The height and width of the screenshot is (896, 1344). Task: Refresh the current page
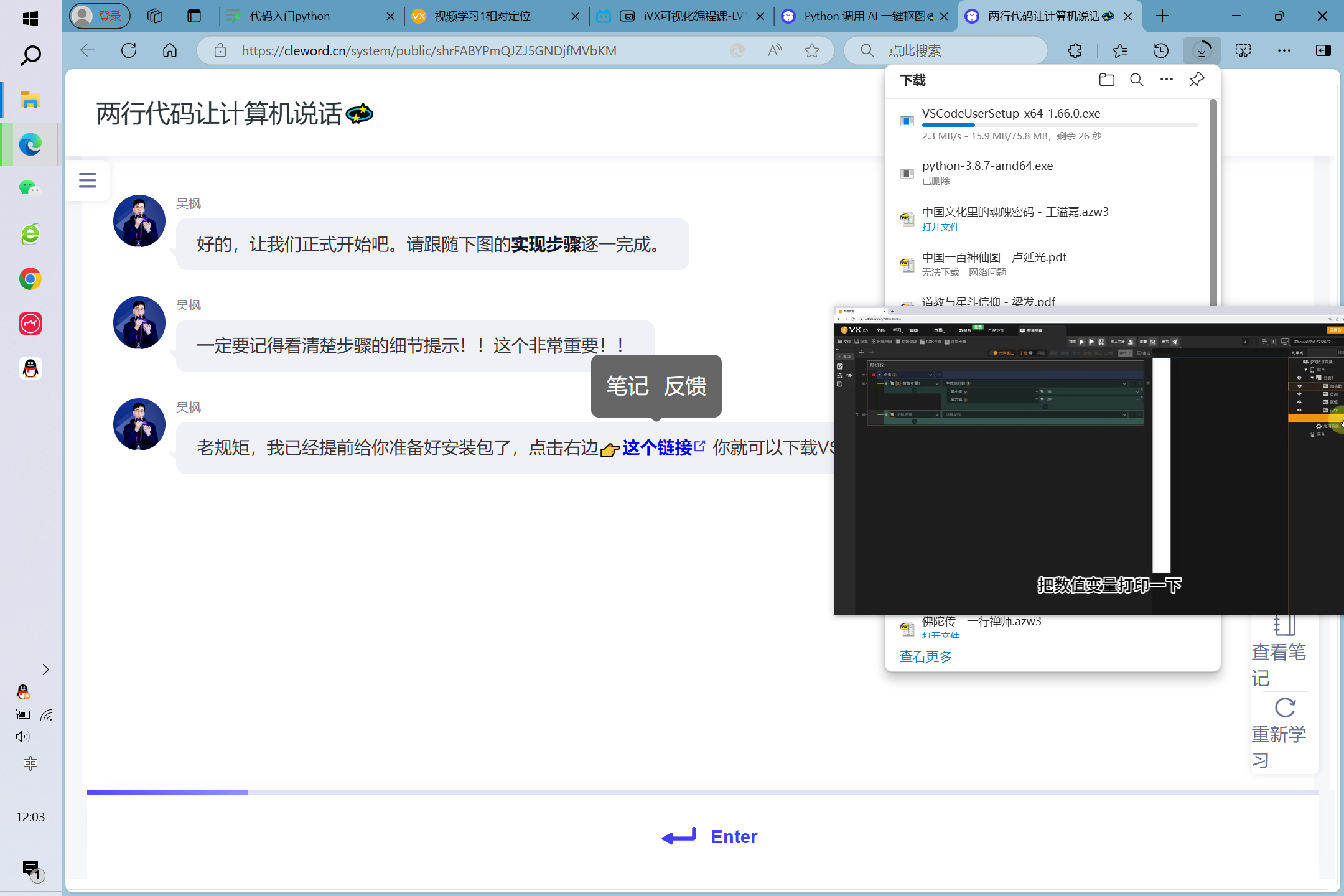[x=129, y=50]
